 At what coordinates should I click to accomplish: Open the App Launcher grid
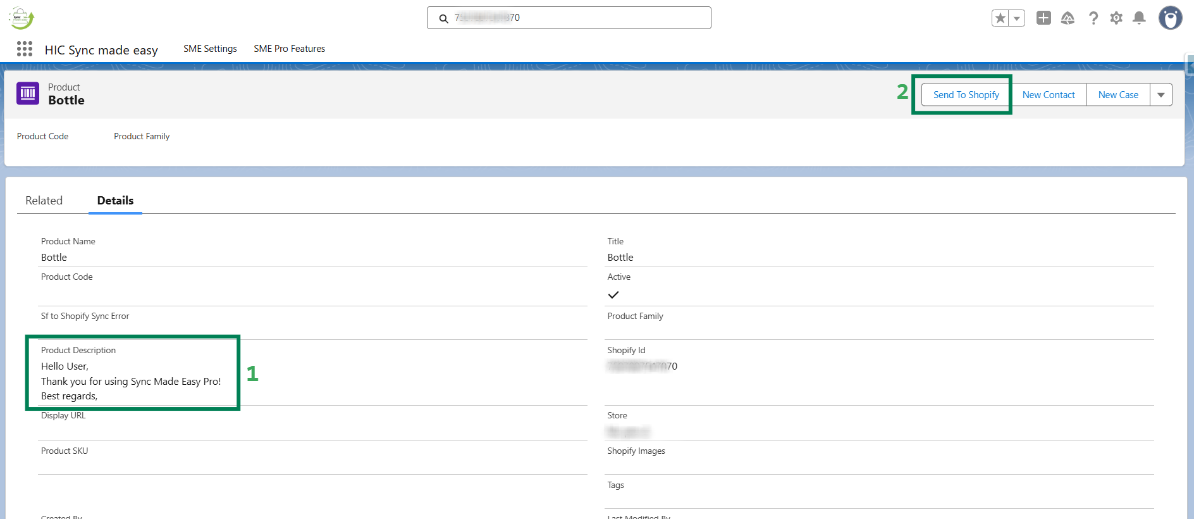pos(24,49)
